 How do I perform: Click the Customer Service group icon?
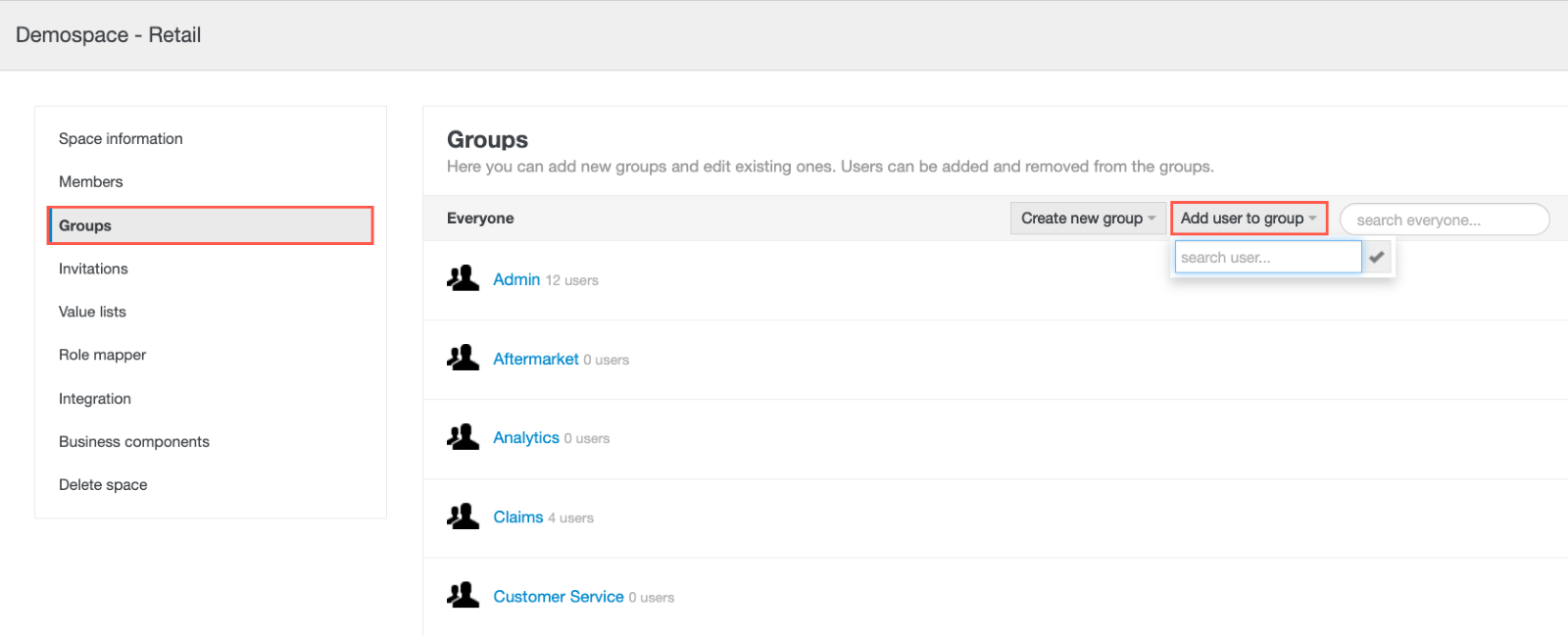[463, 596]
